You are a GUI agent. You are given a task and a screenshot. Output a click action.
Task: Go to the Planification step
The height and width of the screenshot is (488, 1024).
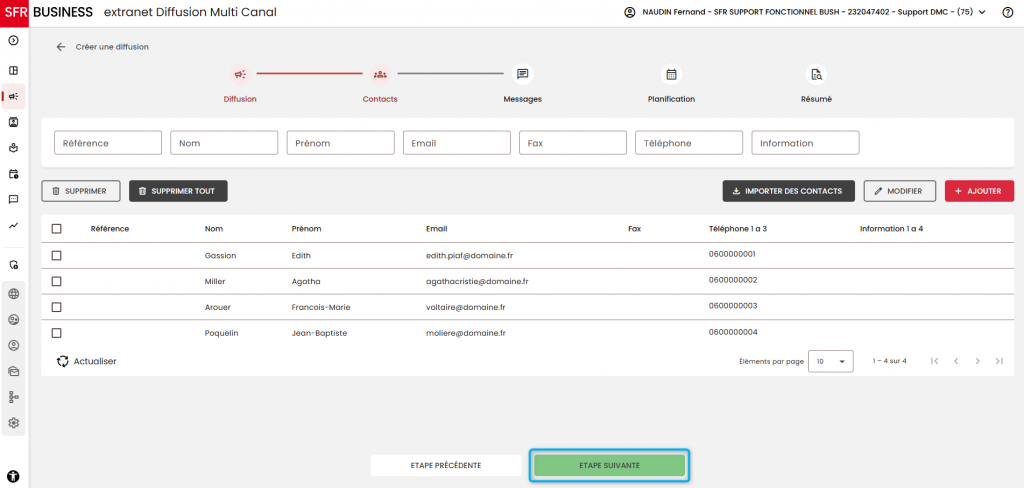(x=671, y=85)
